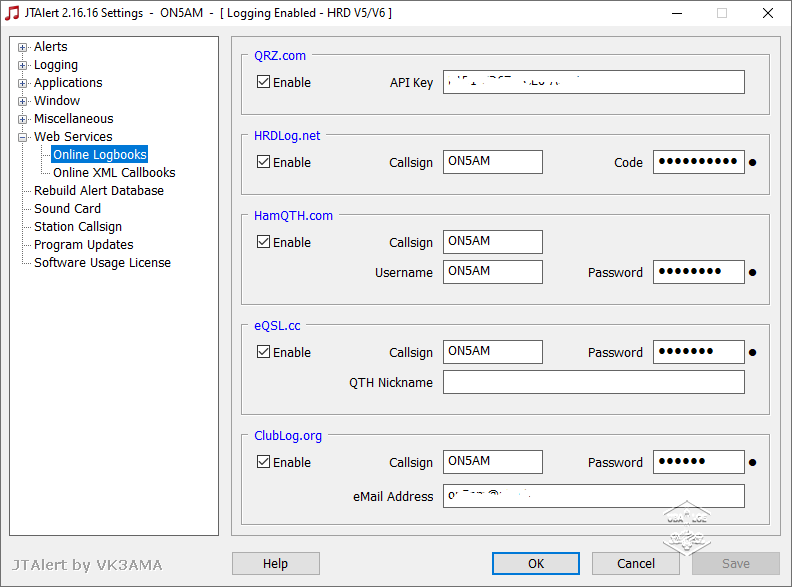Image resolution: width=792 pixels, height=587 pixels.
Task: Focus the eQSL.cc QTH Nickname field
Action: point(593,382)
